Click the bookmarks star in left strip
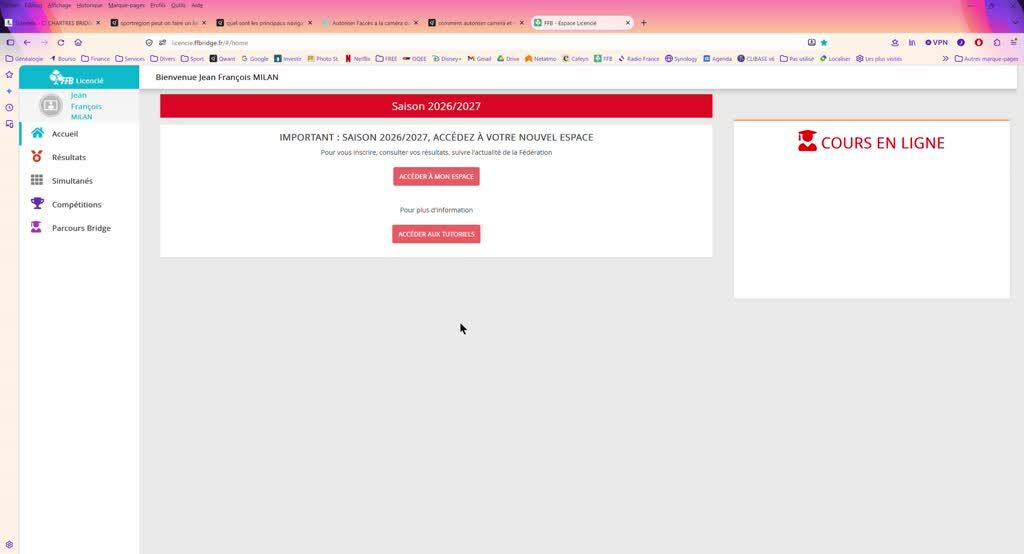 click(x=9, y=74)
